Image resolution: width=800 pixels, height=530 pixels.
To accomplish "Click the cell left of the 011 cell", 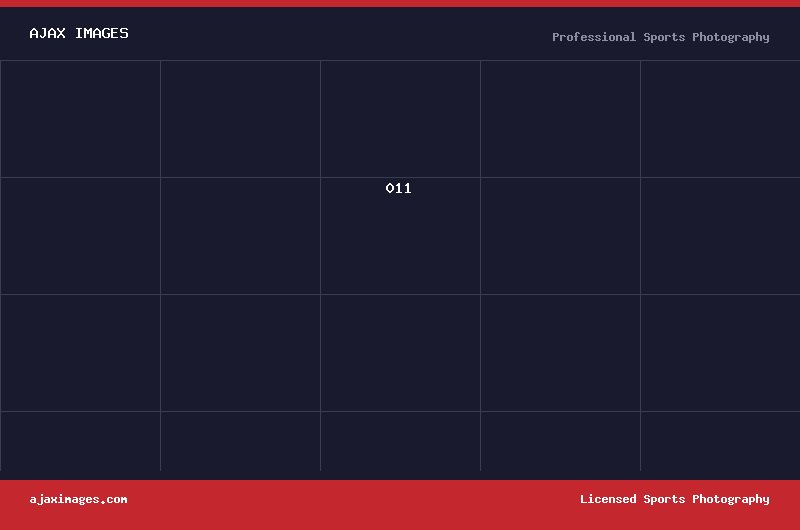I will 240,236.
